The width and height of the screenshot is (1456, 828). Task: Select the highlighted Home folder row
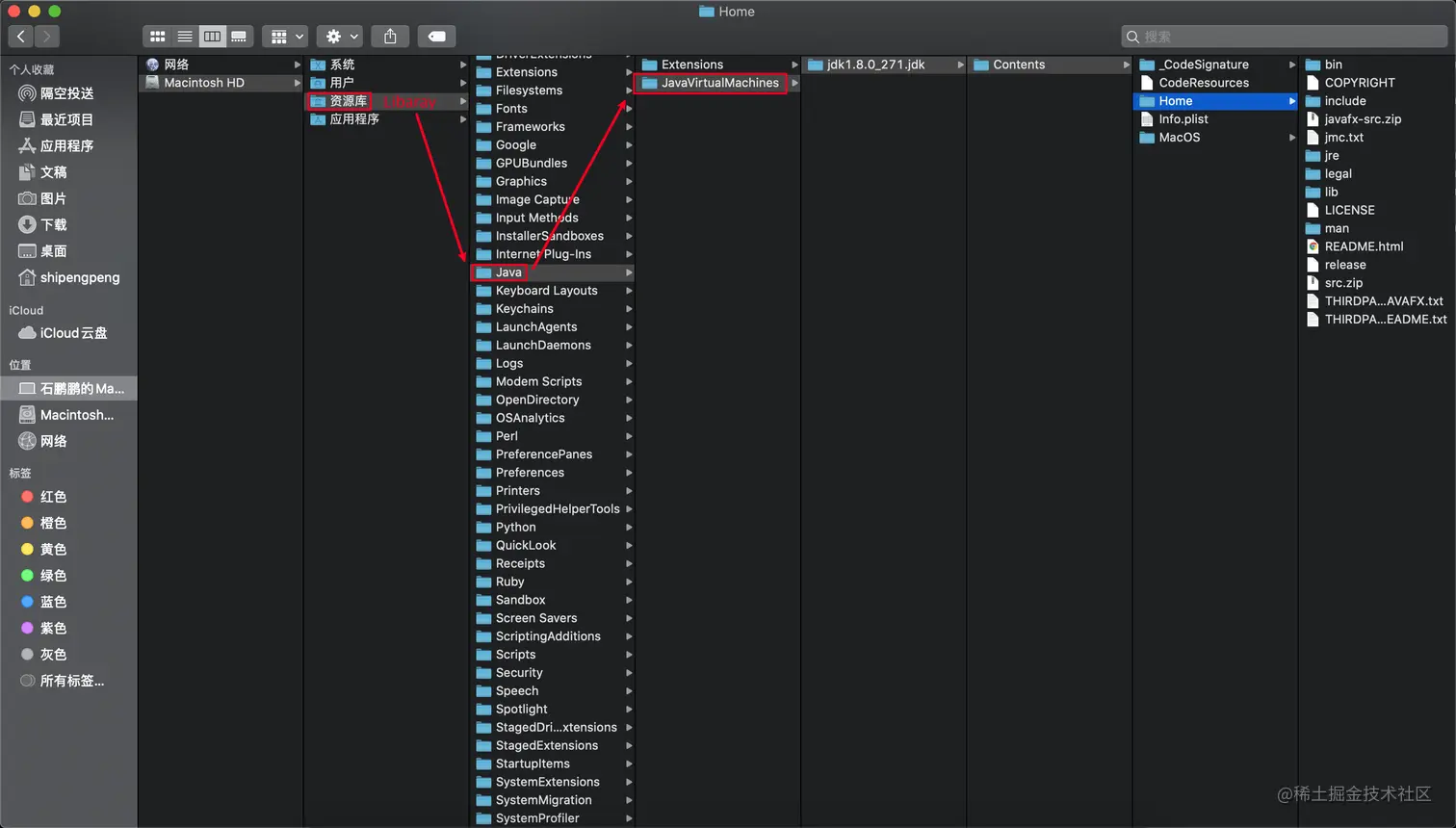[x=1216, y=101]
